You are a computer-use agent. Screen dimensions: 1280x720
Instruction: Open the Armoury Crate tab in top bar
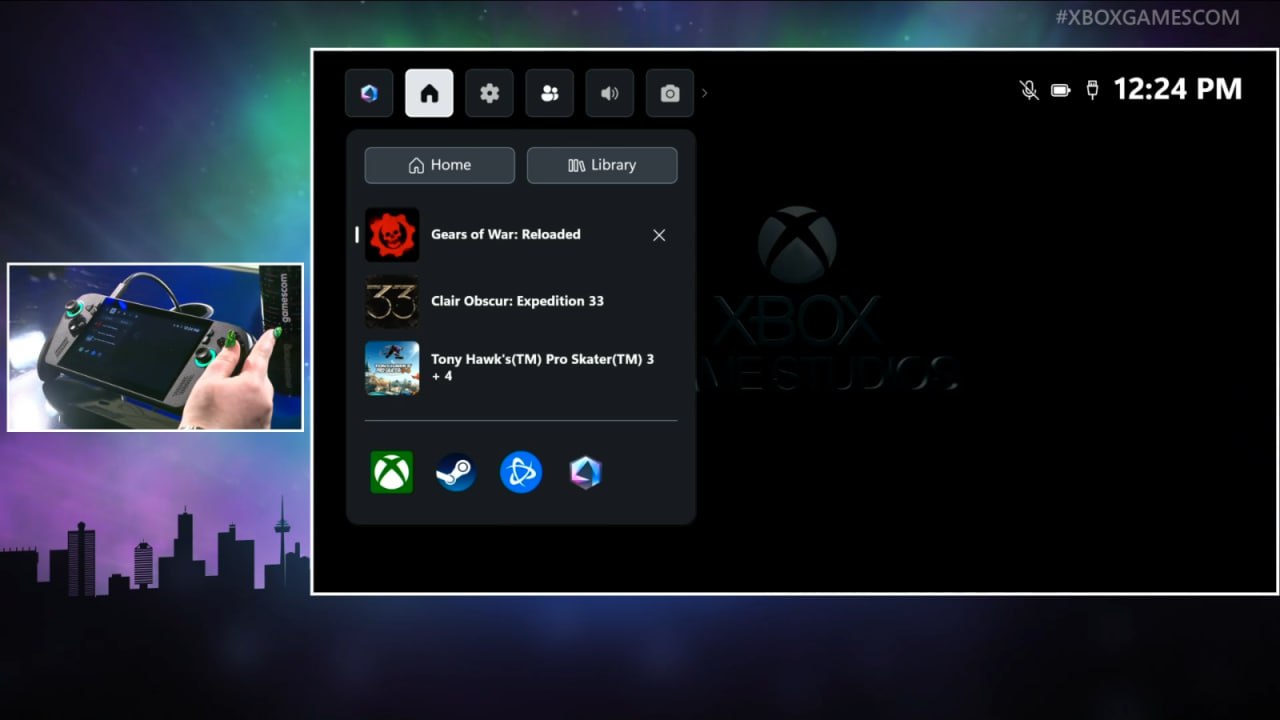pyautogui.click(x=369, y=93)
